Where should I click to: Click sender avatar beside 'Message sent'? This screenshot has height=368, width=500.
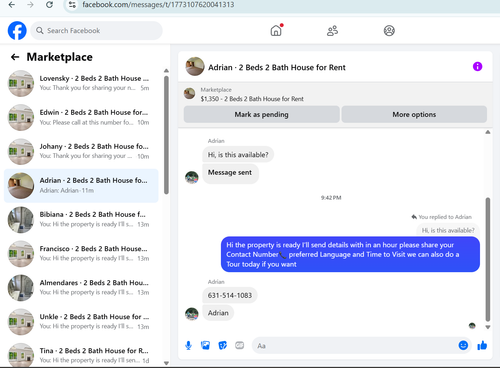coord(192,177)
